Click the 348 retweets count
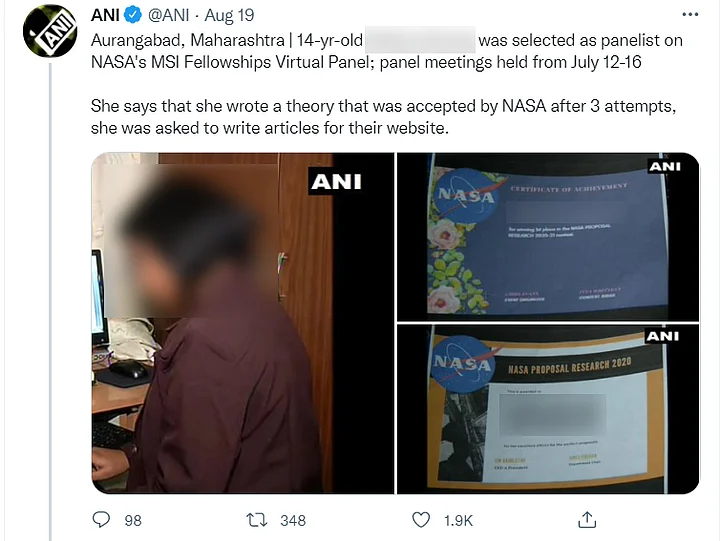 [293, 520]
